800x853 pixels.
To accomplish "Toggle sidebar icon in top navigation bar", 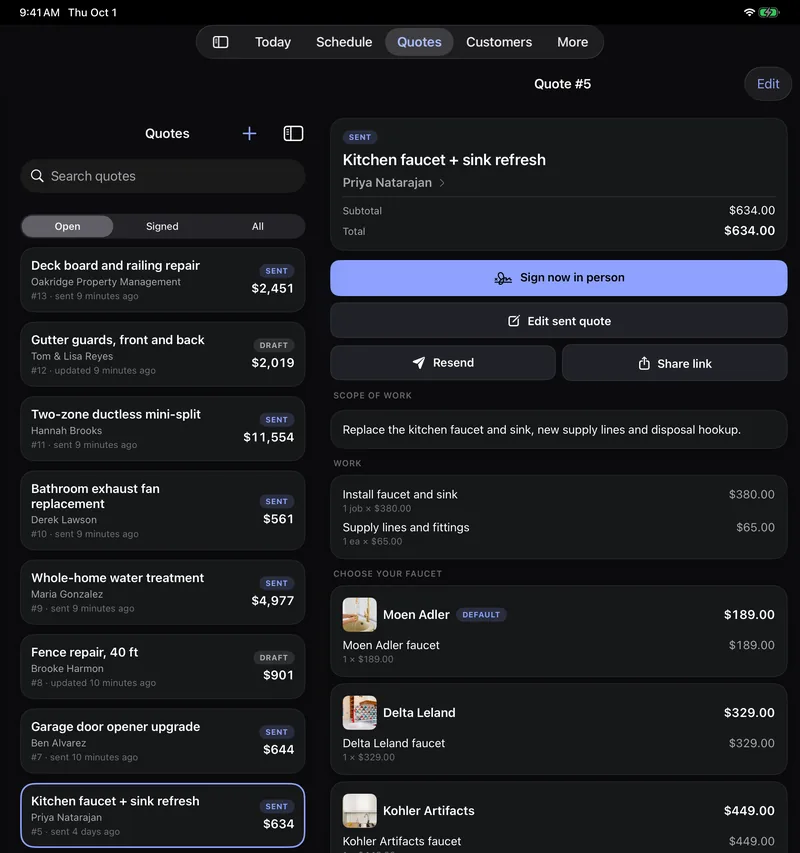I will point(220,42).
